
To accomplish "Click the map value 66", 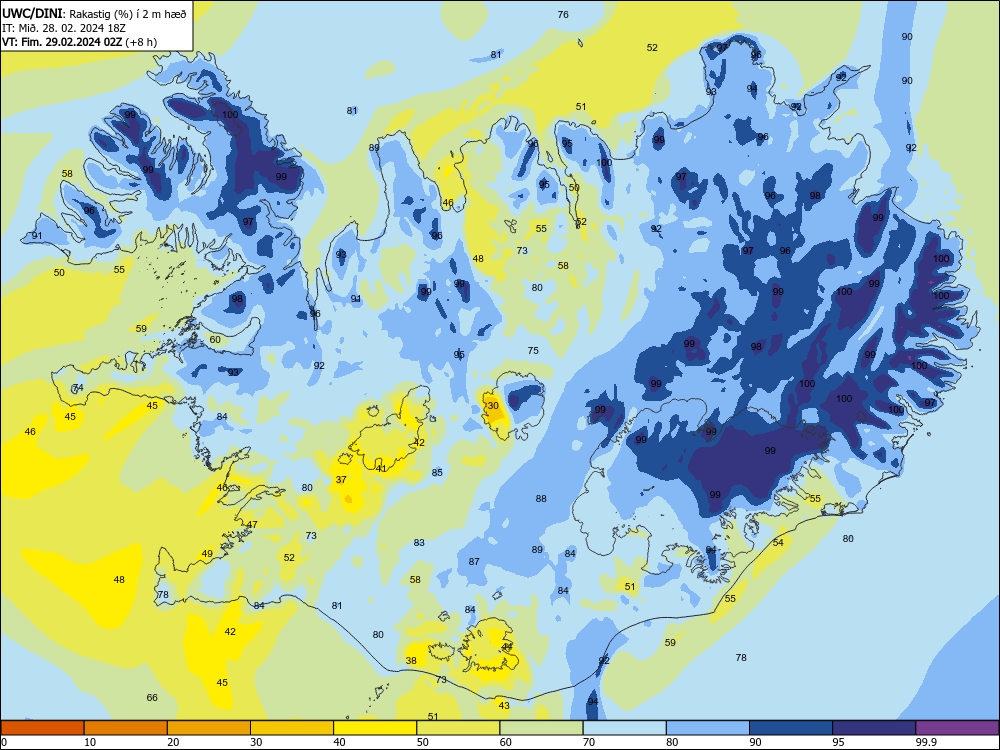I will click(x=152, y=698).
